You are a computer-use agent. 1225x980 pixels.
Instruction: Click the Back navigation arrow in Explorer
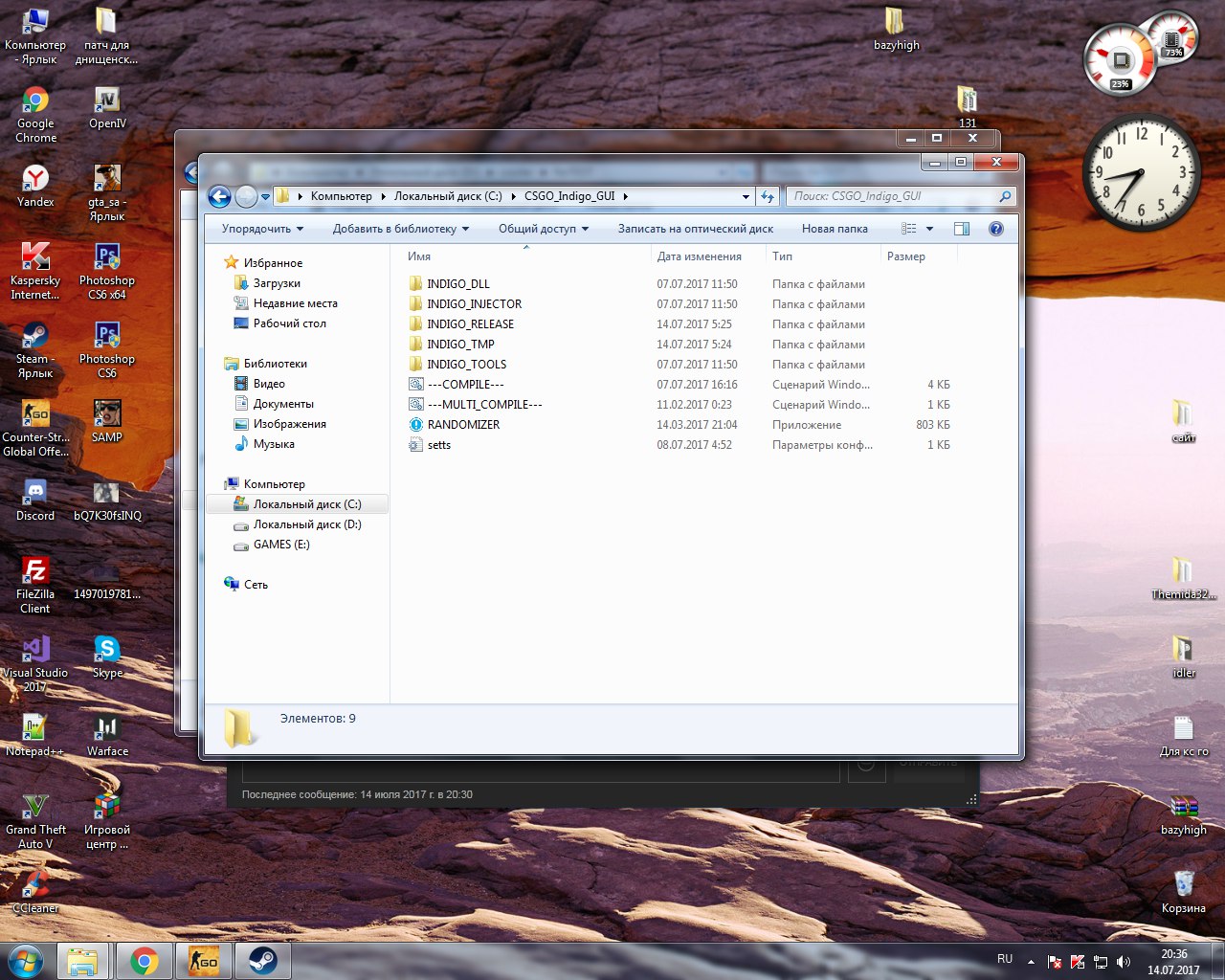[219, 196]
